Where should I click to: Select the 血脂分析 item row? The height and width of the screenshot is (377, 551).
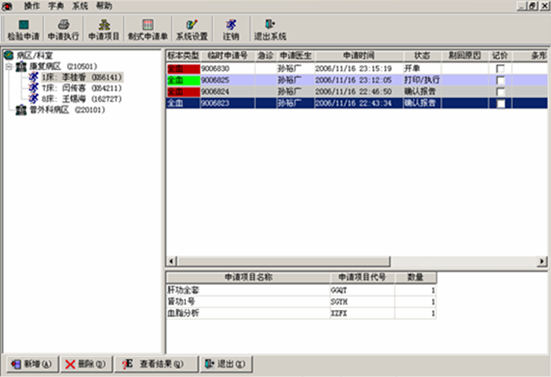click(x=301, y=313)
